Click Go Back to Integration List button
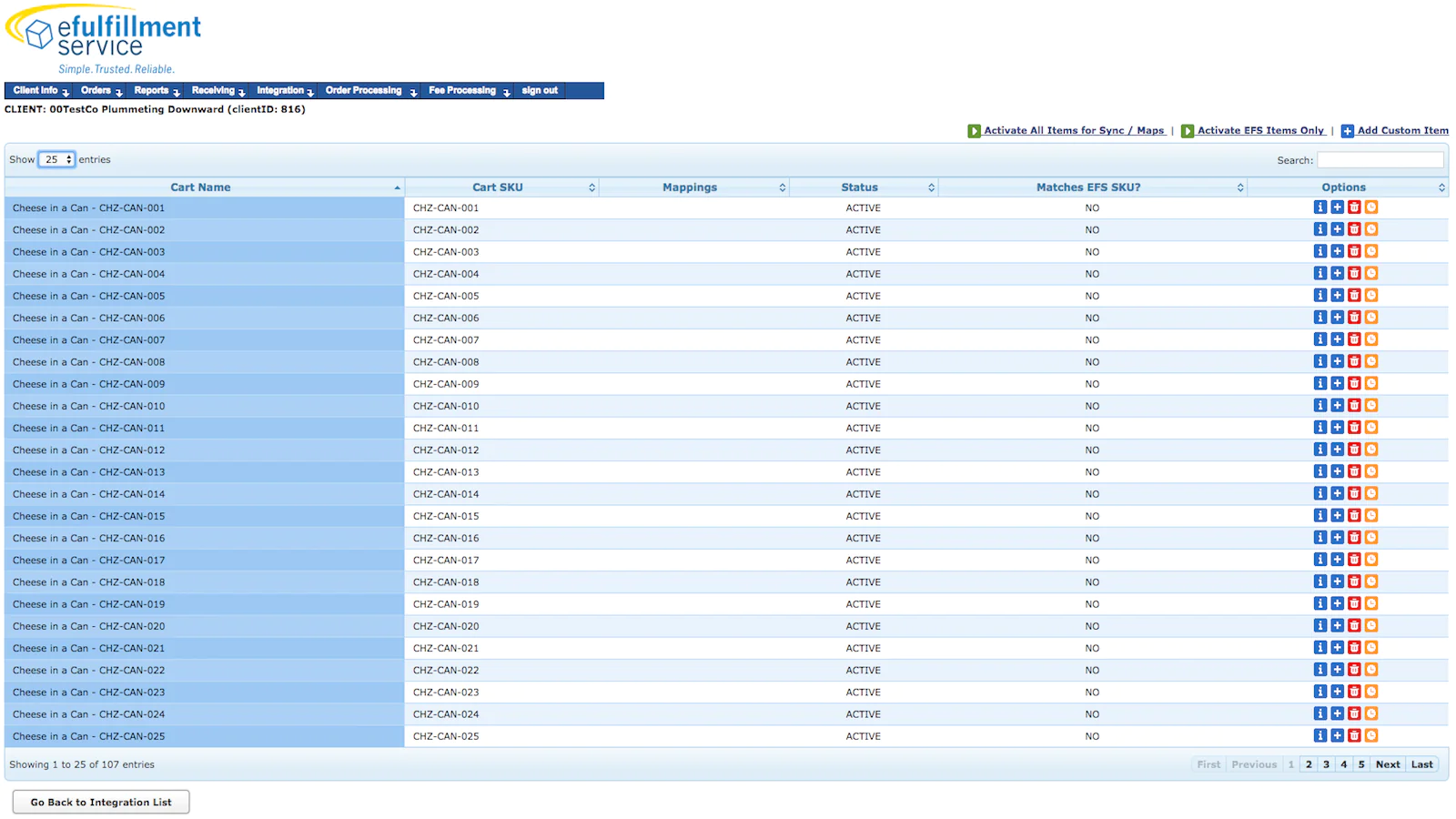This screenshot has height=819, width=1456. click(101, 802)
